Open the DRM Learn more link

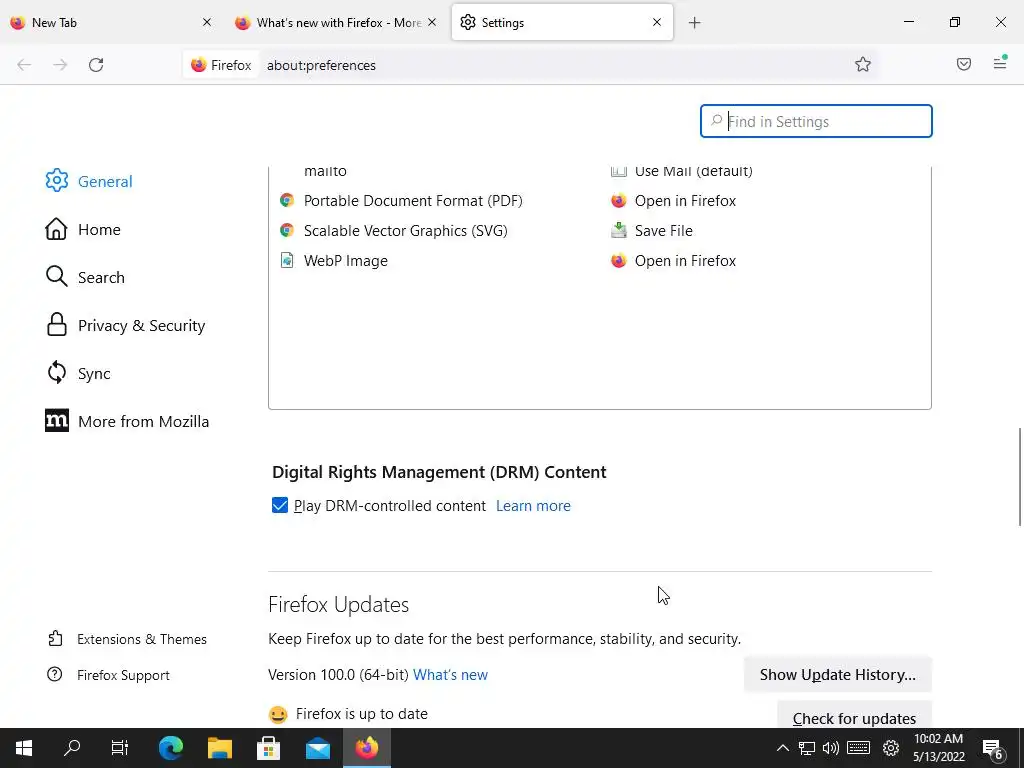(x=533, y=505)
